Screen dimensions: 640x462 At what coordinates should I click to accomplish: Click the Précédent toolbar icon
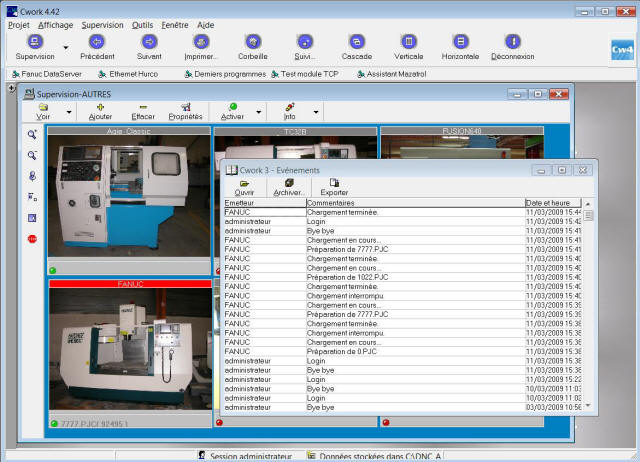tap(97, 42)
